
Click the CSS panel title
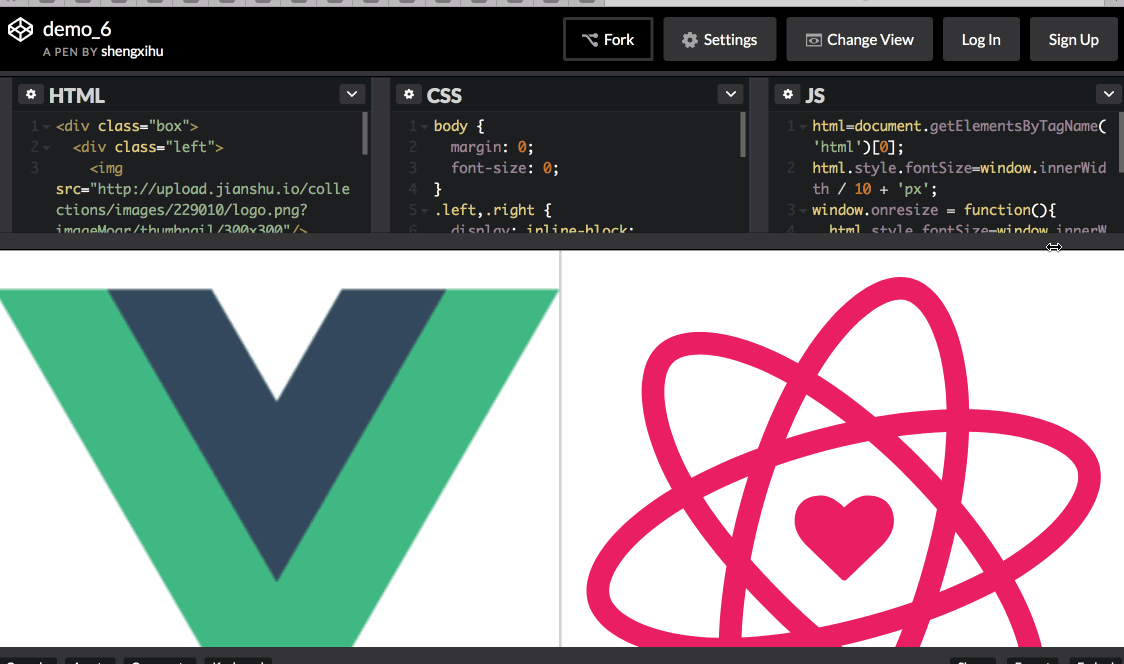[444, 95]
